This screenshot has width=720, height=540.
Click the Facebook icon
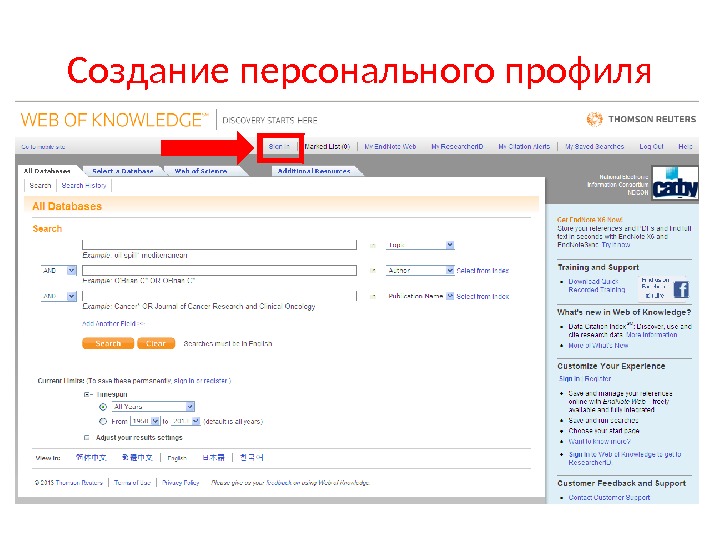681,290
